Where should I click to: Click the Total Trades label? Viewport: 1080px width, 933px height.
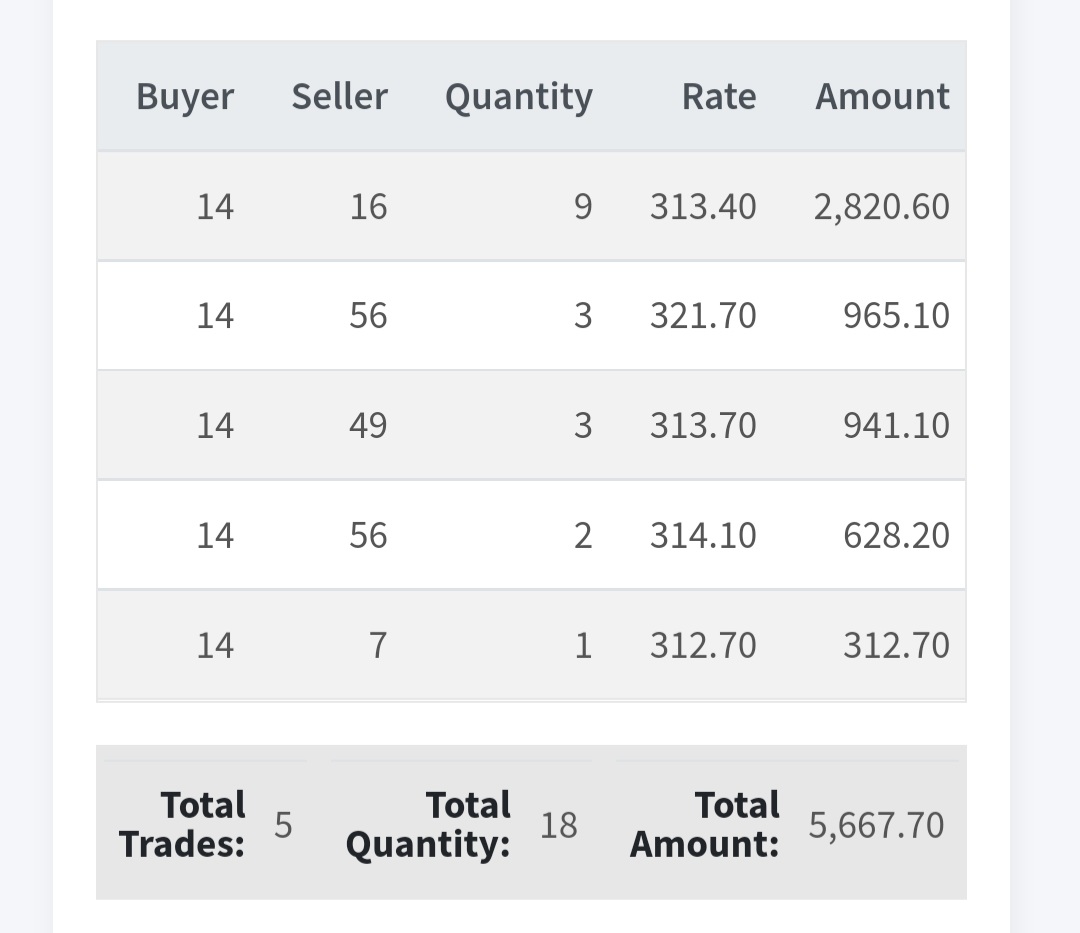[x=182, y=824]
